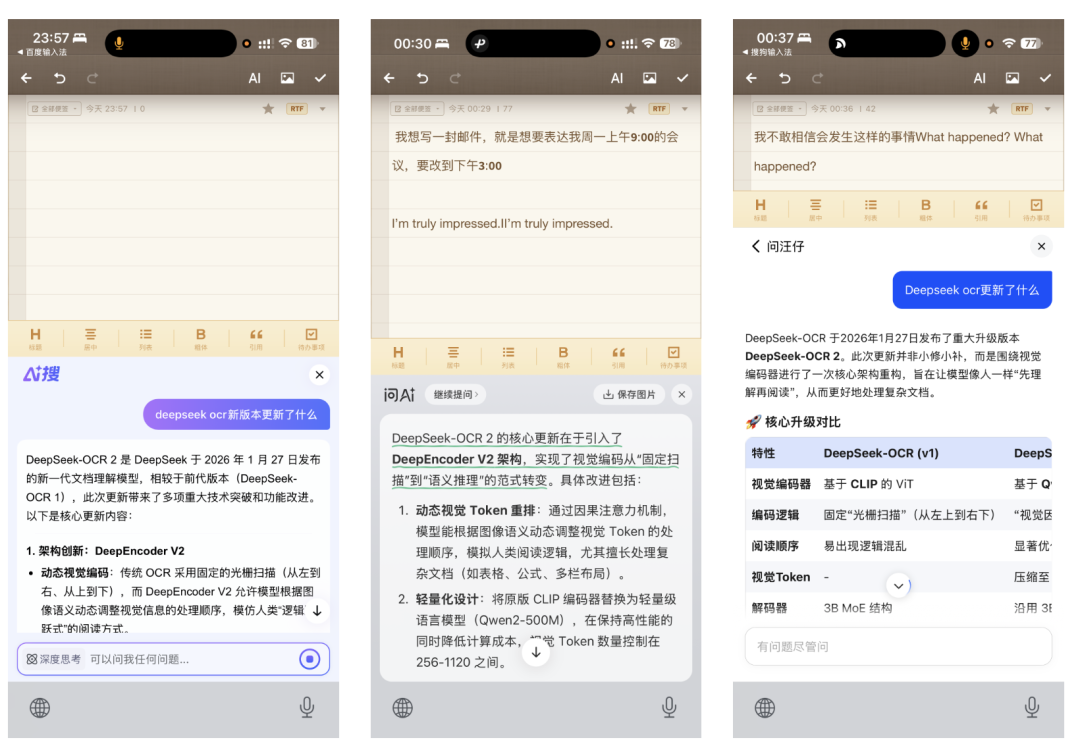1080x744 pixels.
Task: Open the 全部便签 notebook dropdown
Action: coord(52,107)
